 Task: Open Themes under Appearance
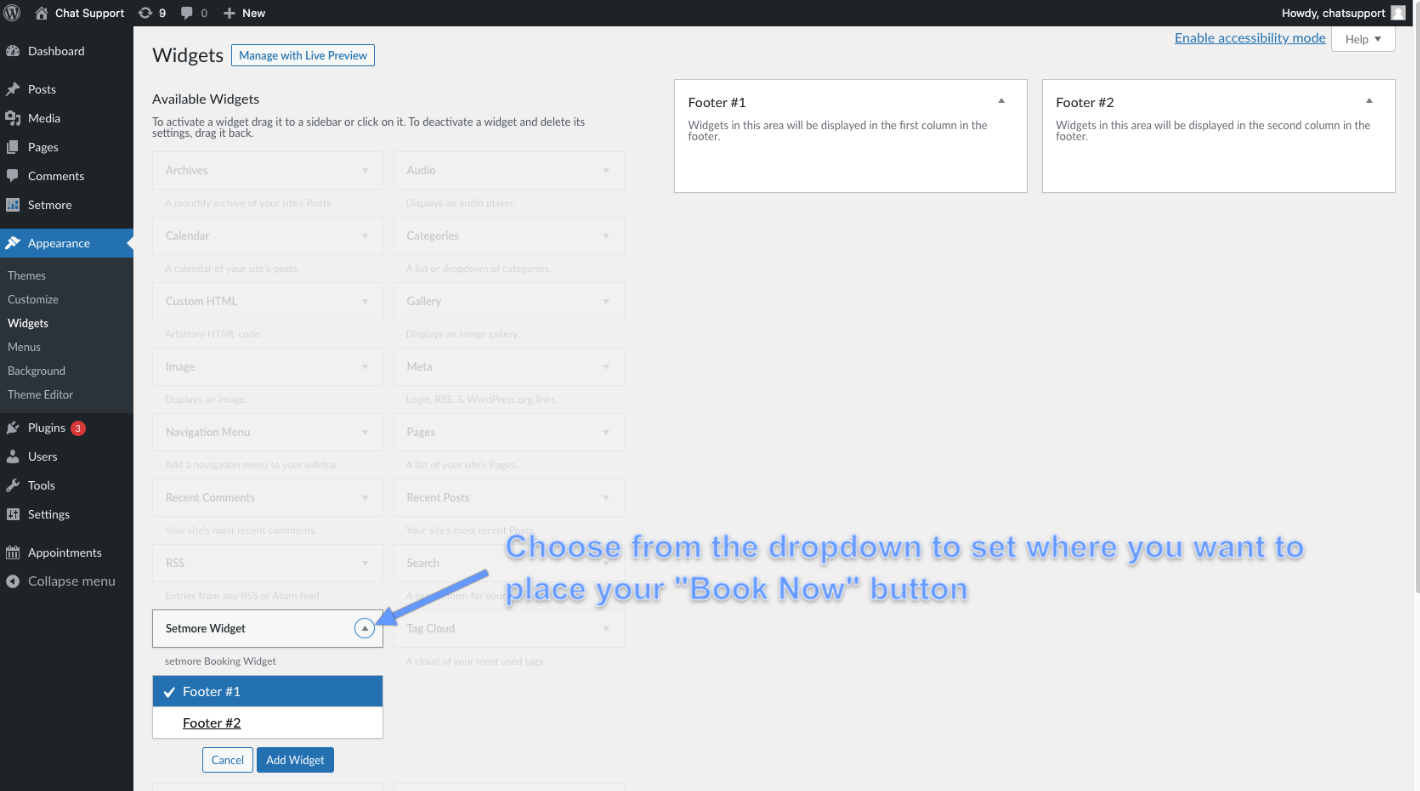pyautogui.click(x=27, y=276)
